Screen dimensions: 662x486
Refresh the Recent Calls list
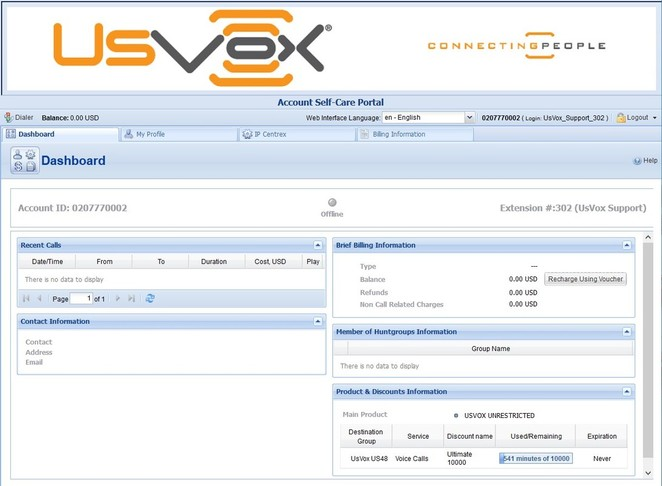tap(150, 299)
